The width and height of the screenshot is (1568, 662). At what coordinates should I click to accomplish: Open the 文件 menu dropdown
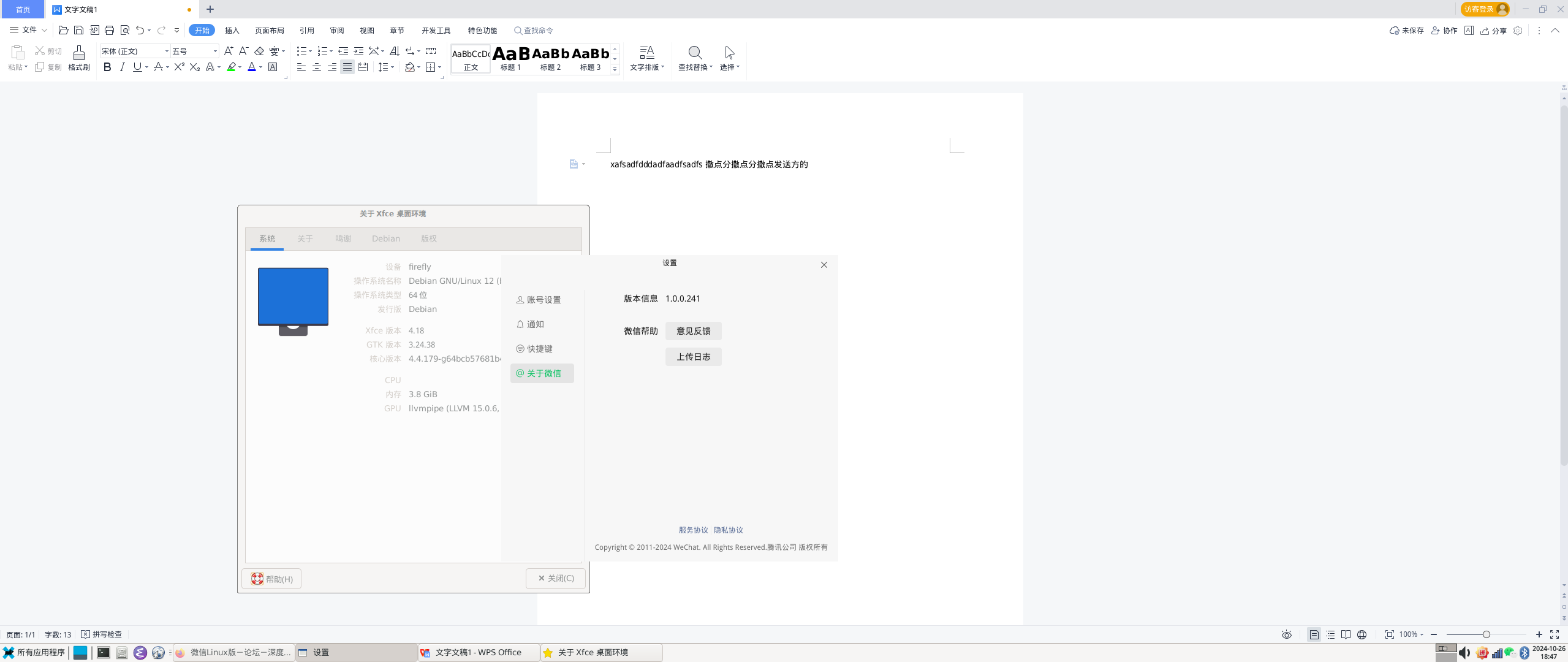pos(29,30)
